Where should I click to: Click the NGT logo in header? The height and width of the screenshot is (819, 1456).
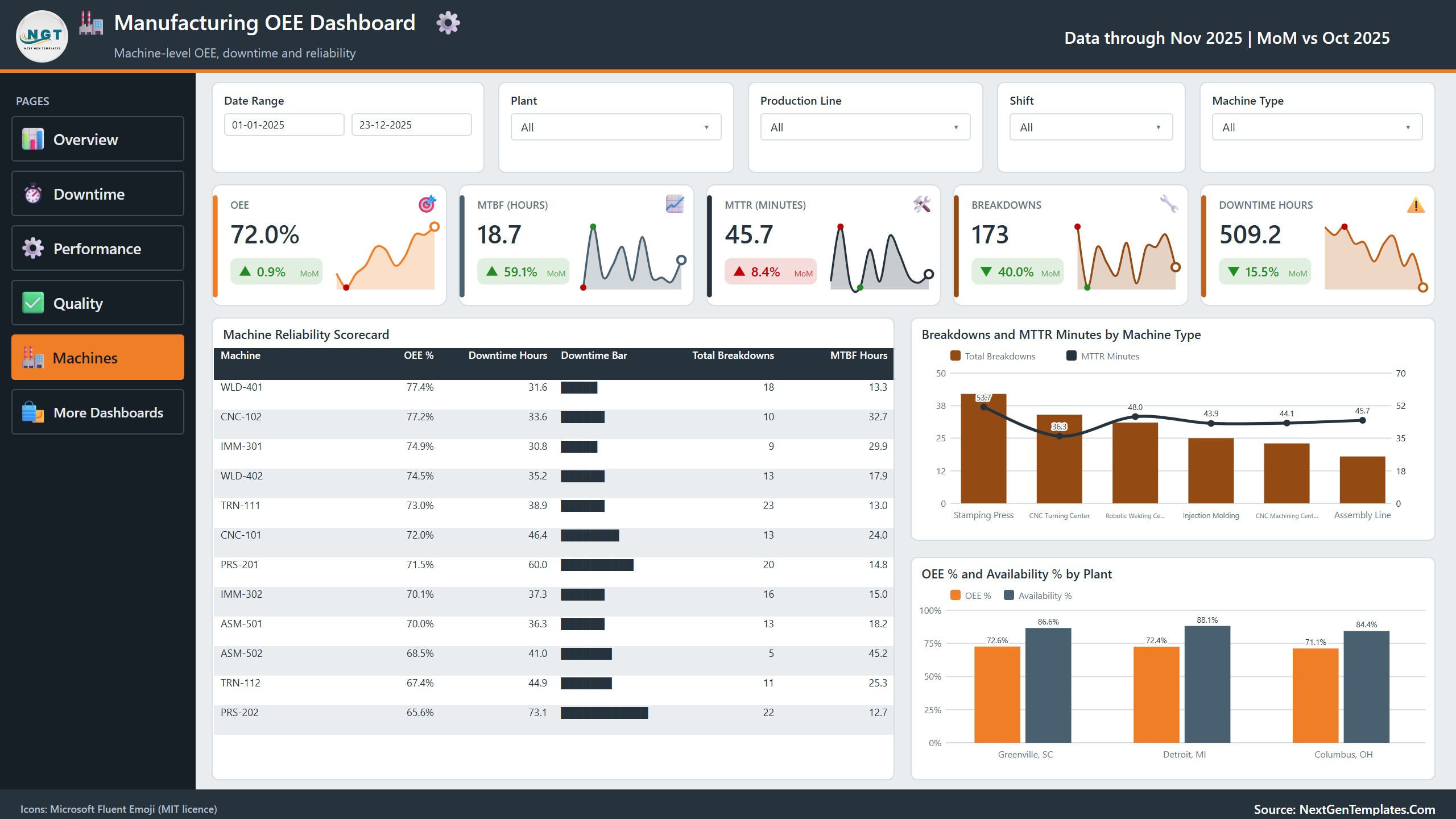[42, 36]
